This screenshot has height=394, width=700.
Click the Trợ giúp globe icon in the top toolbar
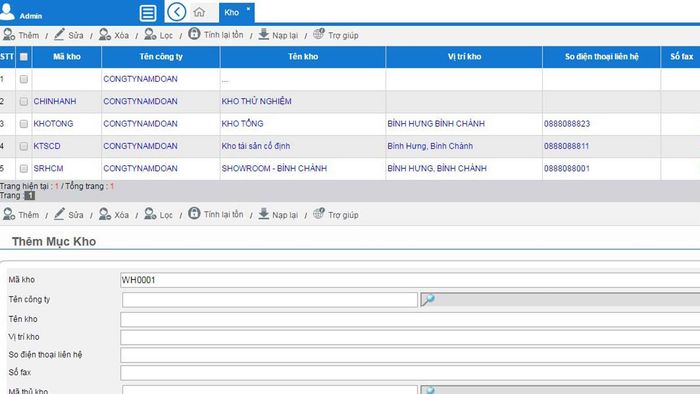click(x=319, y=34)
